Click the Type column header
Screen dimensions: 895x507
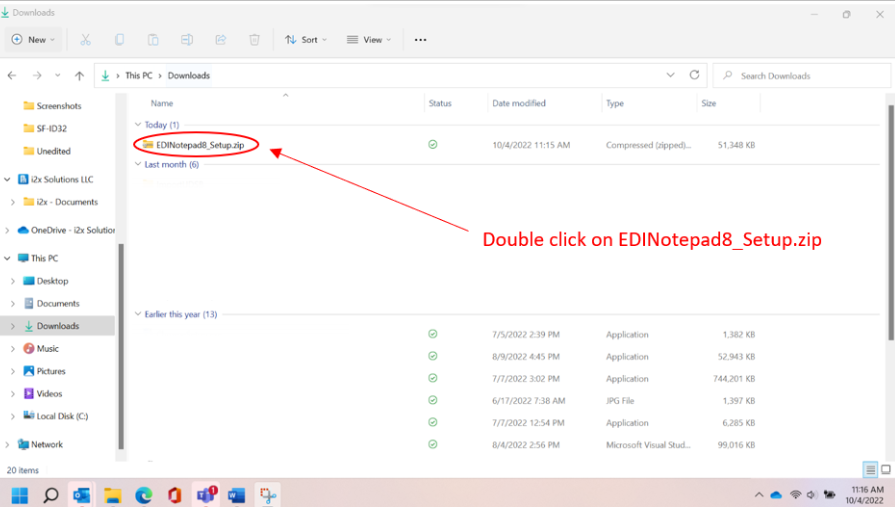point(615,103)
